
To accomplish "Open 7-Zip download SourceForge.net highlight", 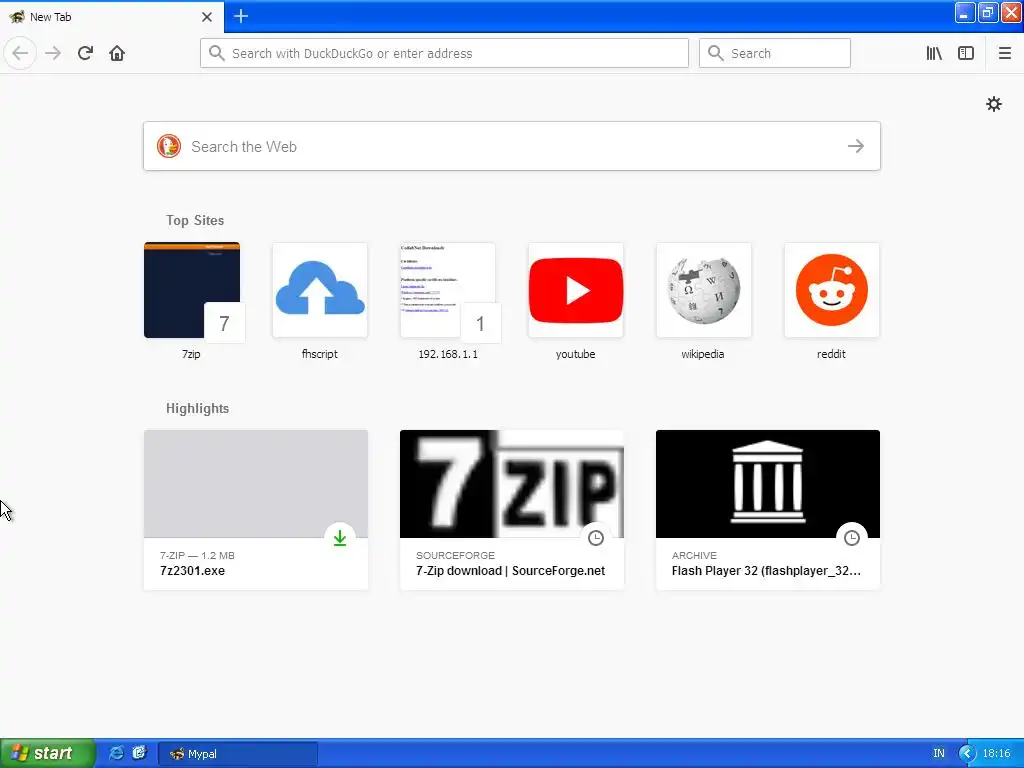I will click(x=512, y=509).
